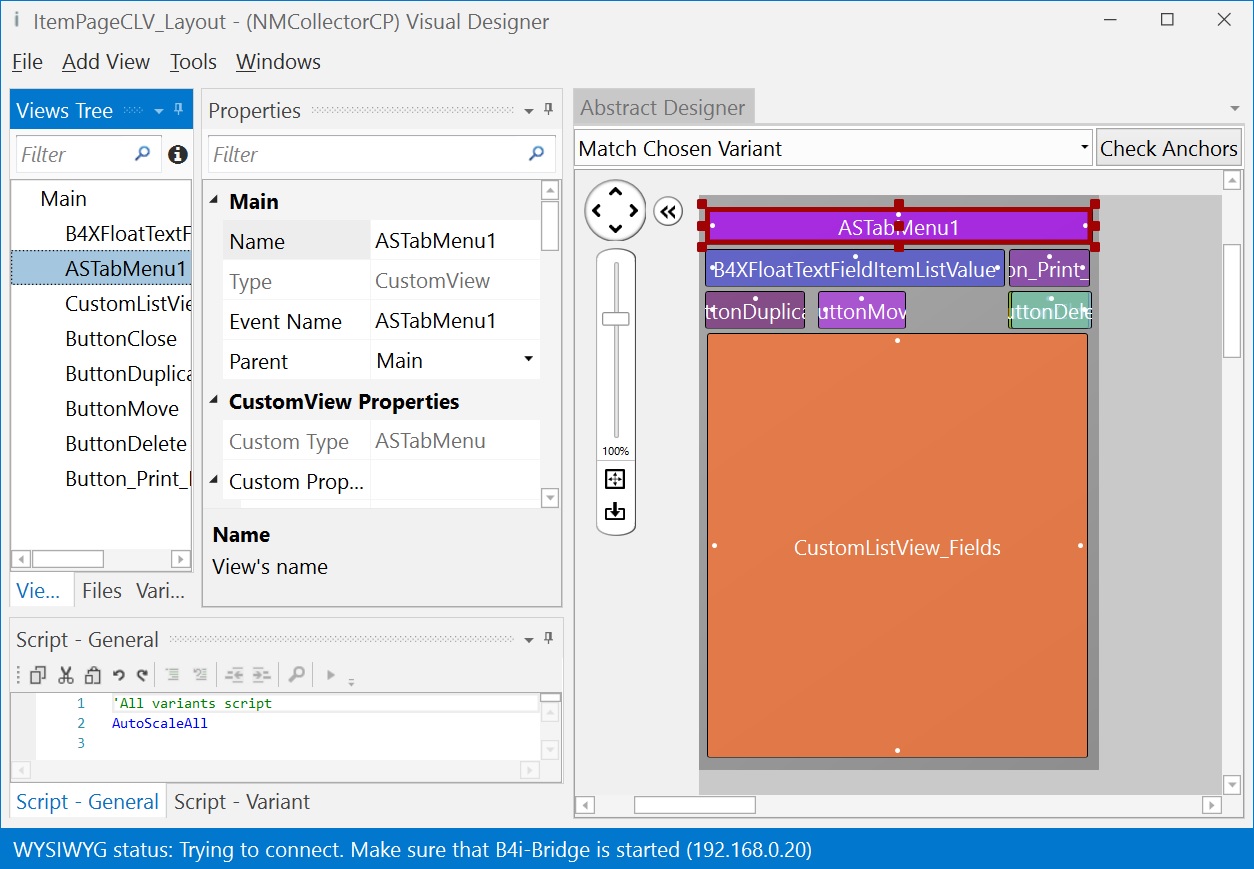Select Button_Print_ in Views Tree

coord(127,479)
